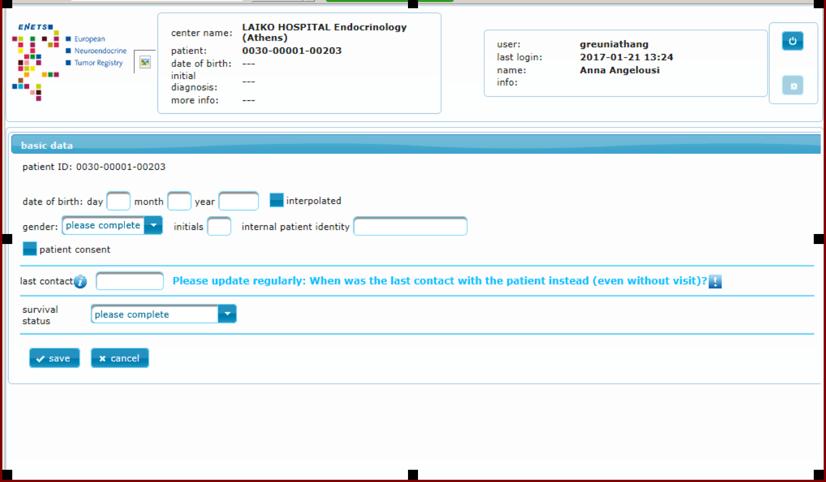Click LAIKO HOSPITAL Endocrinology center name
The height and width of the screenshot is (482, 826).
[324, 32]
